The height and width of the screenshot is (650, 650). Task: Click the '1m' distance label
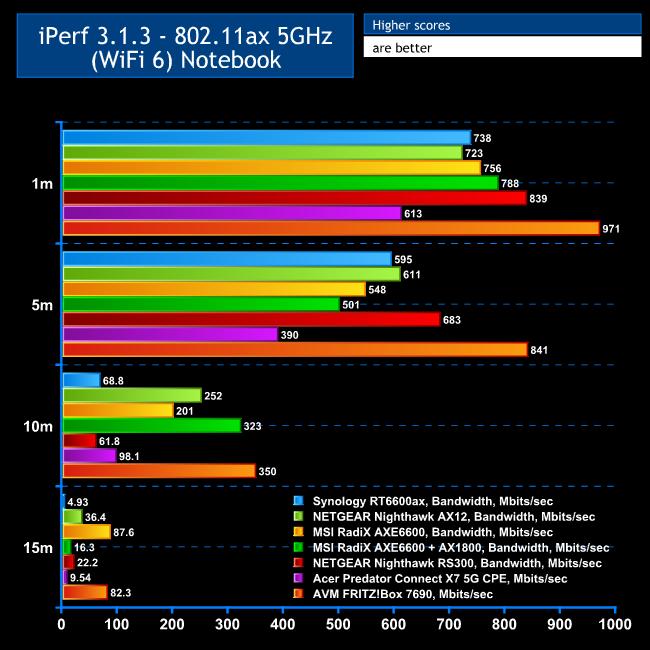[x=42, y=183]
